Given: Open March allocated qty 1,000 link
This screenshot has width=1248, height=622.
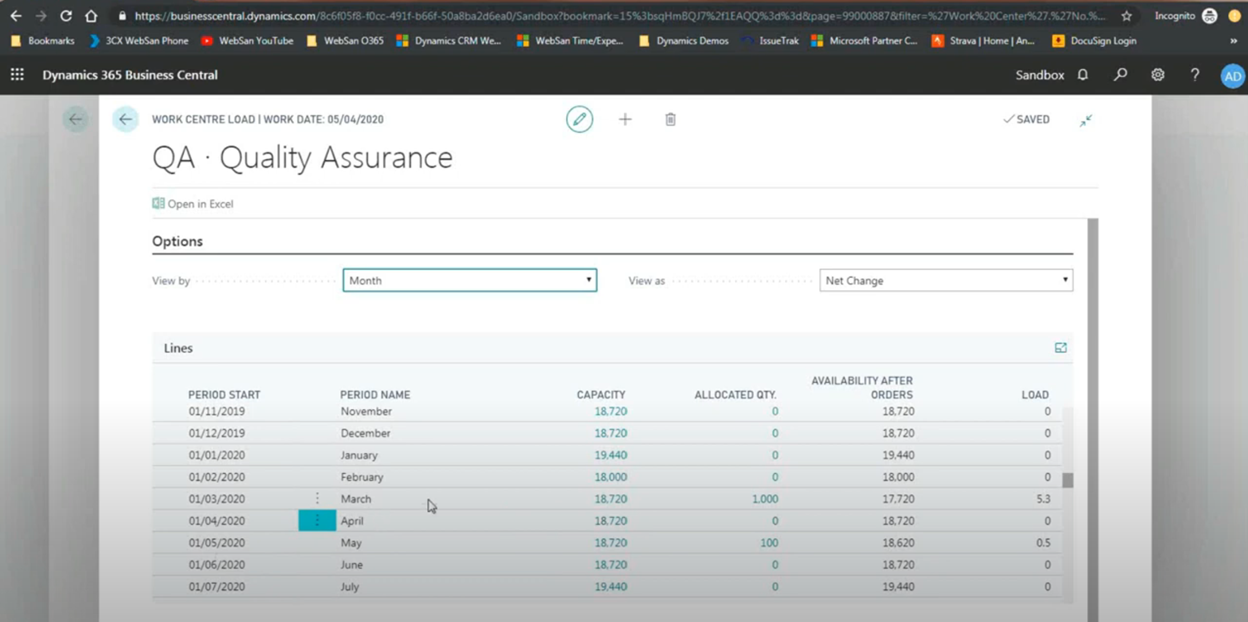Looking at the screenshot, I should (x=765, y=499).
